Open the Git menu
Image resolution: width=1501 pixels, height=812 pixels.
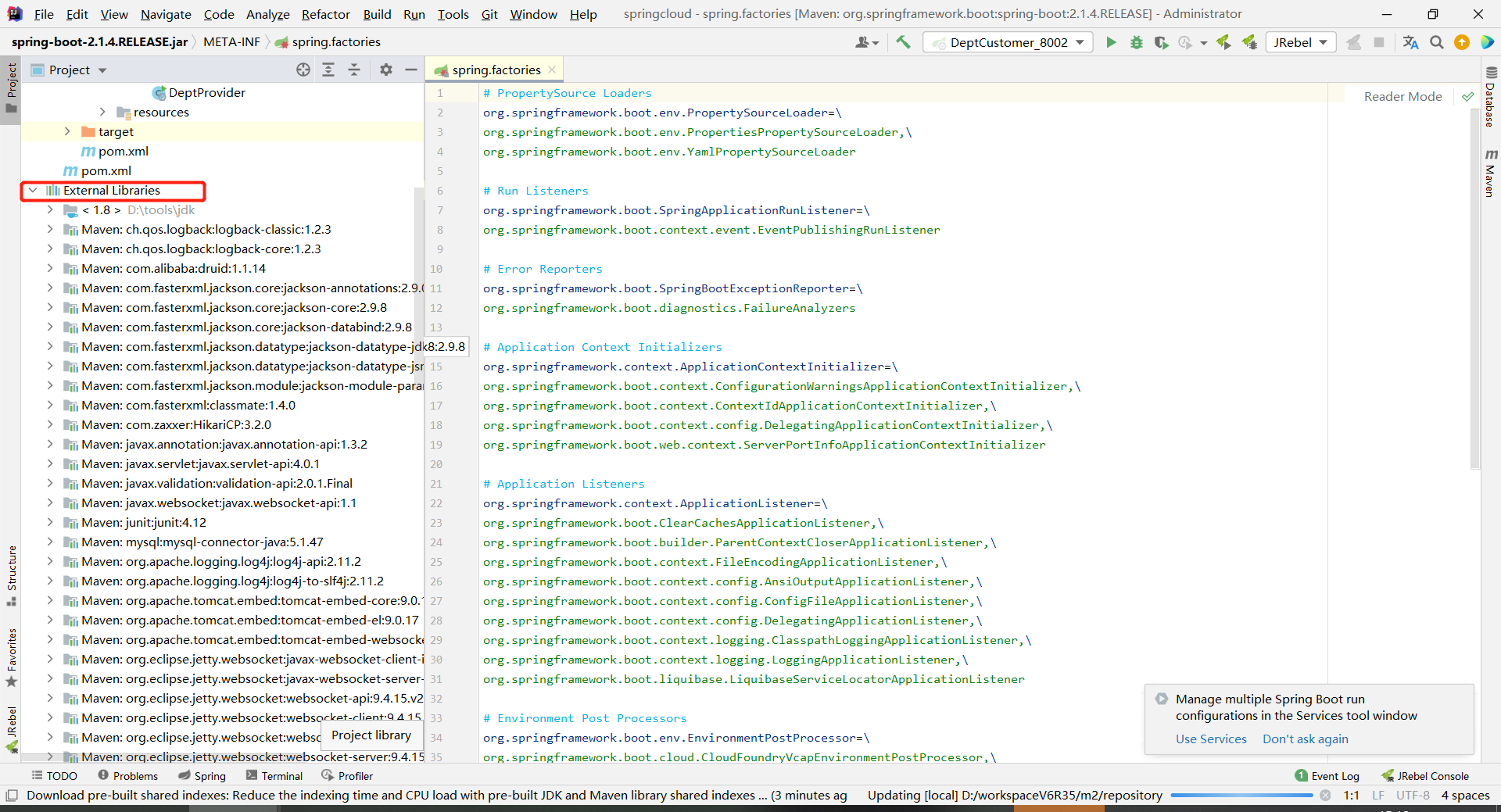(x=489, y=14)
